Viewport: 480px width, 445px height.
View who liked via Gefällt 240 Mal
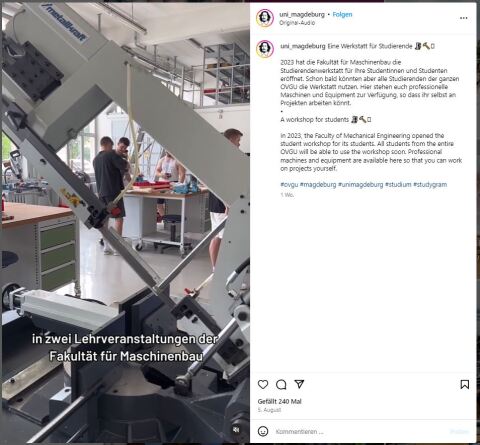pyautogui.click(x=279, y=401)
